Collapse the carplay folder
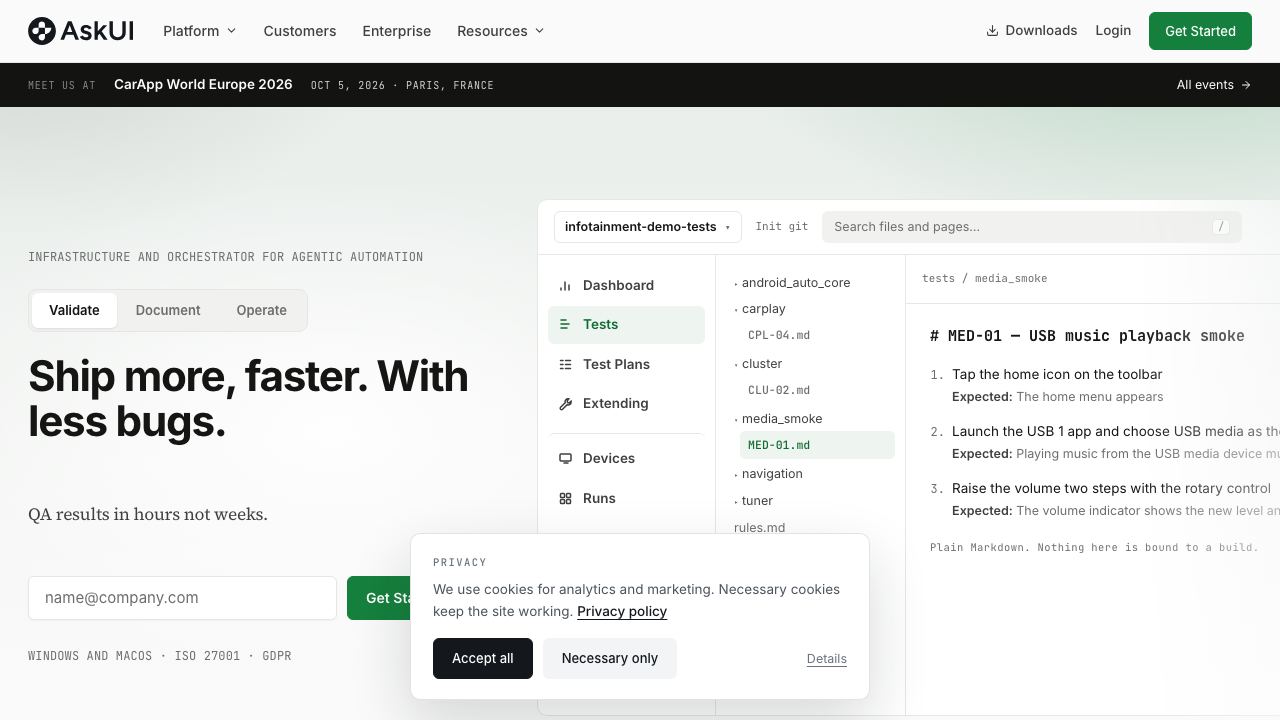The width and height of the screenshot is (1280, 720). click(760, 309)
